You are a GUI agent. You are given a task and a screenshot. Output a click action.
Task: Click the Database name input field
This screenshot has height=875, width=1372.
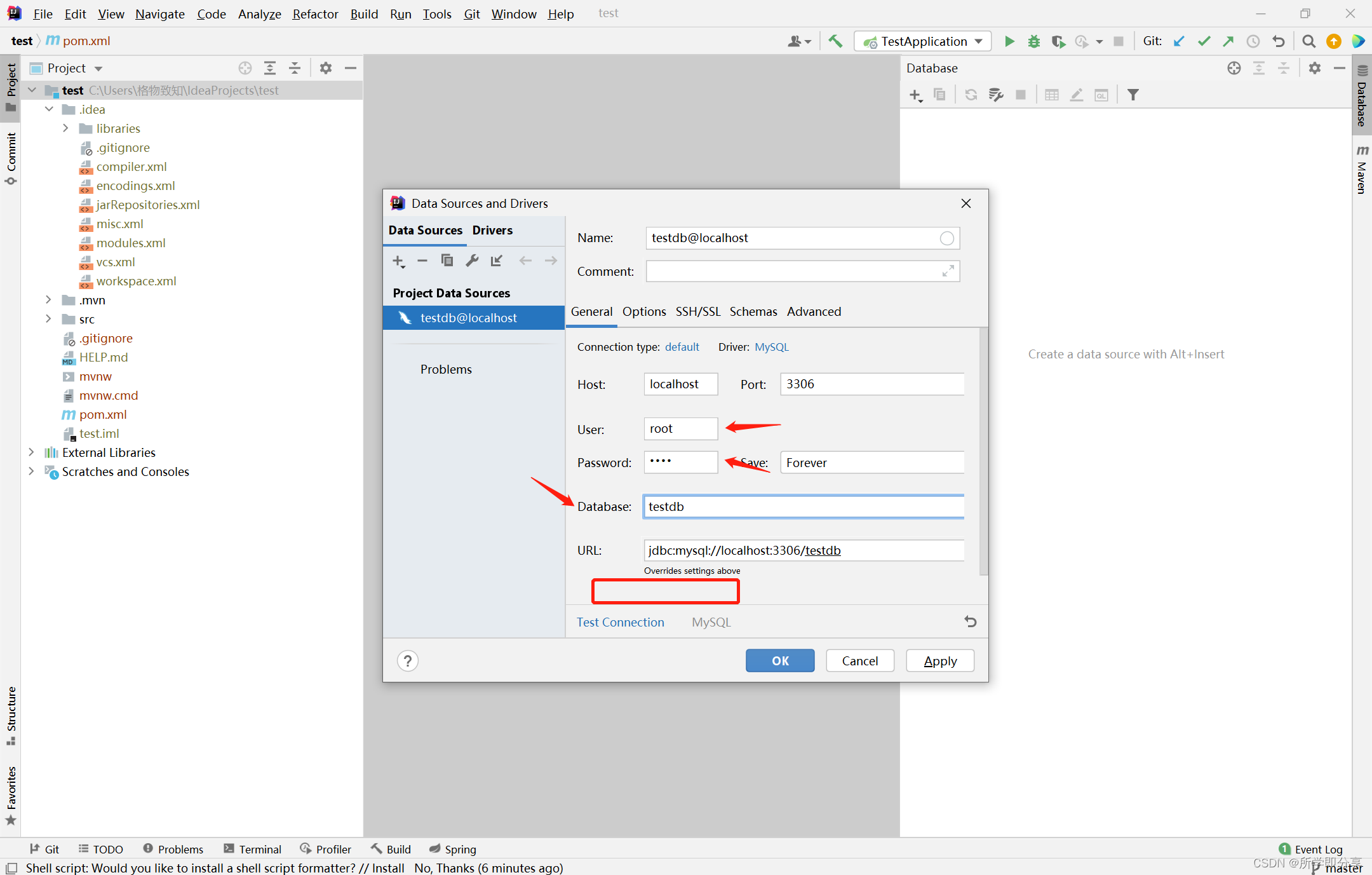coord(803,506)
